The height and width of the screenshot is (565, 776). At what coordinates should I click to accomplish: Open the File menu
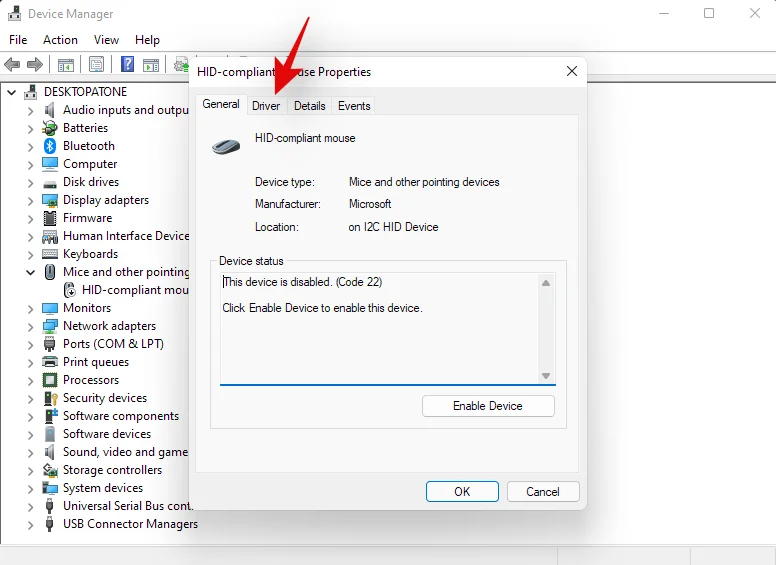18,40
